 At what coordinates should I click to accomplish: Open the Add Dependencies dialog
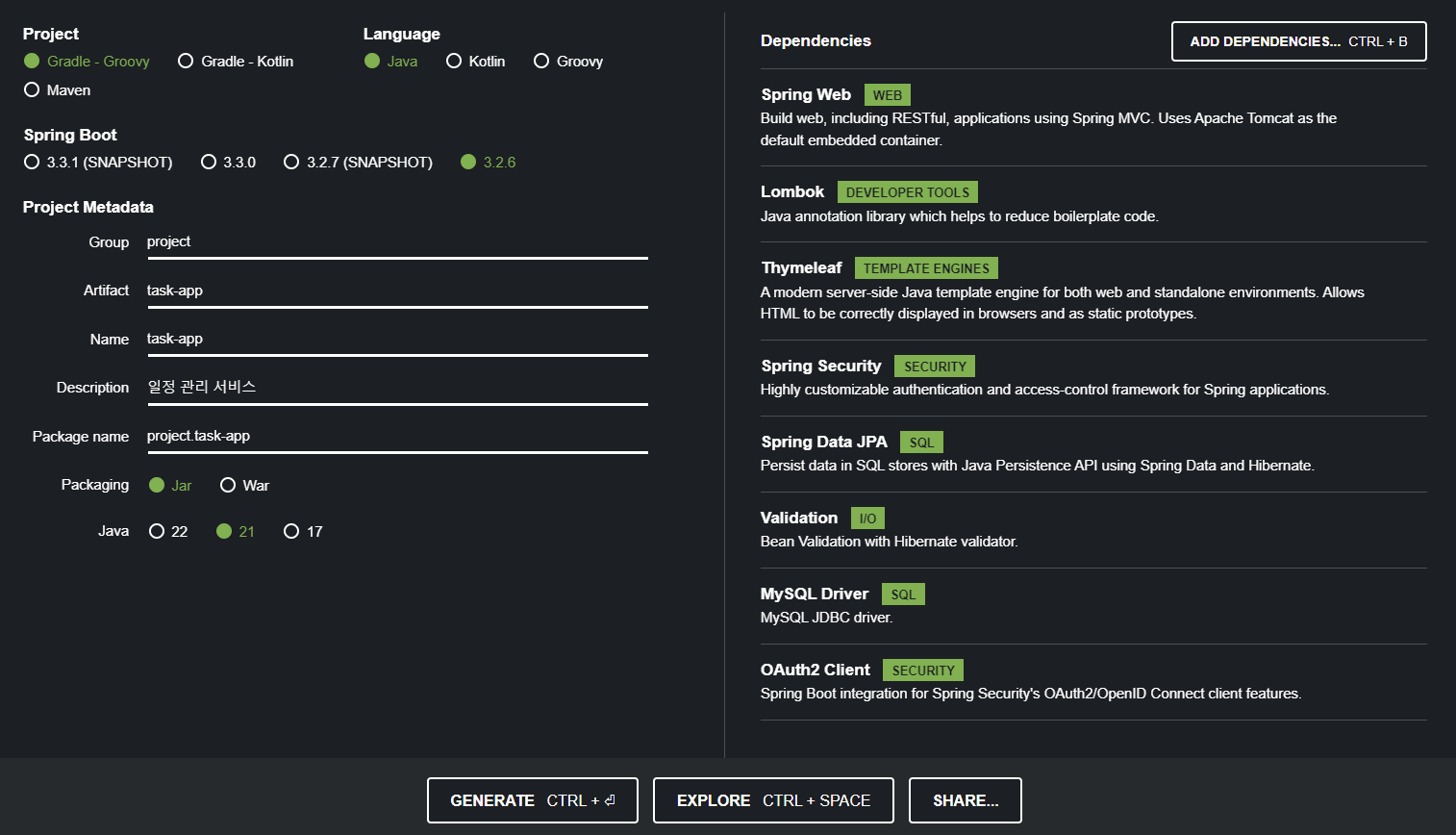pyautogui.click(x=1298, y=41)
